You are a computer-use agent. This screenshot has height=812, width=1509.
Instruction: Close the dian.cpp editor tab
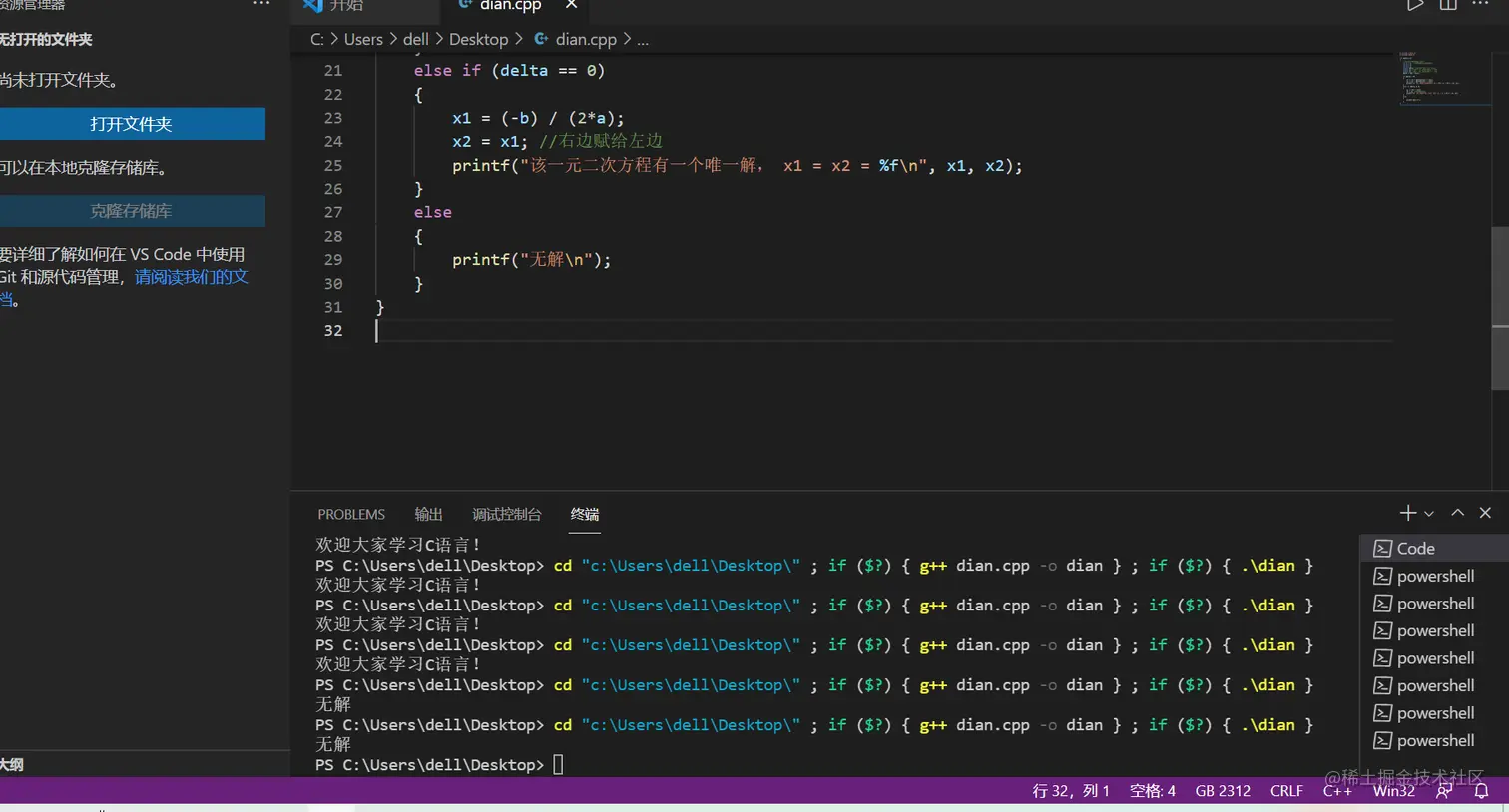(x=571, y=5)
